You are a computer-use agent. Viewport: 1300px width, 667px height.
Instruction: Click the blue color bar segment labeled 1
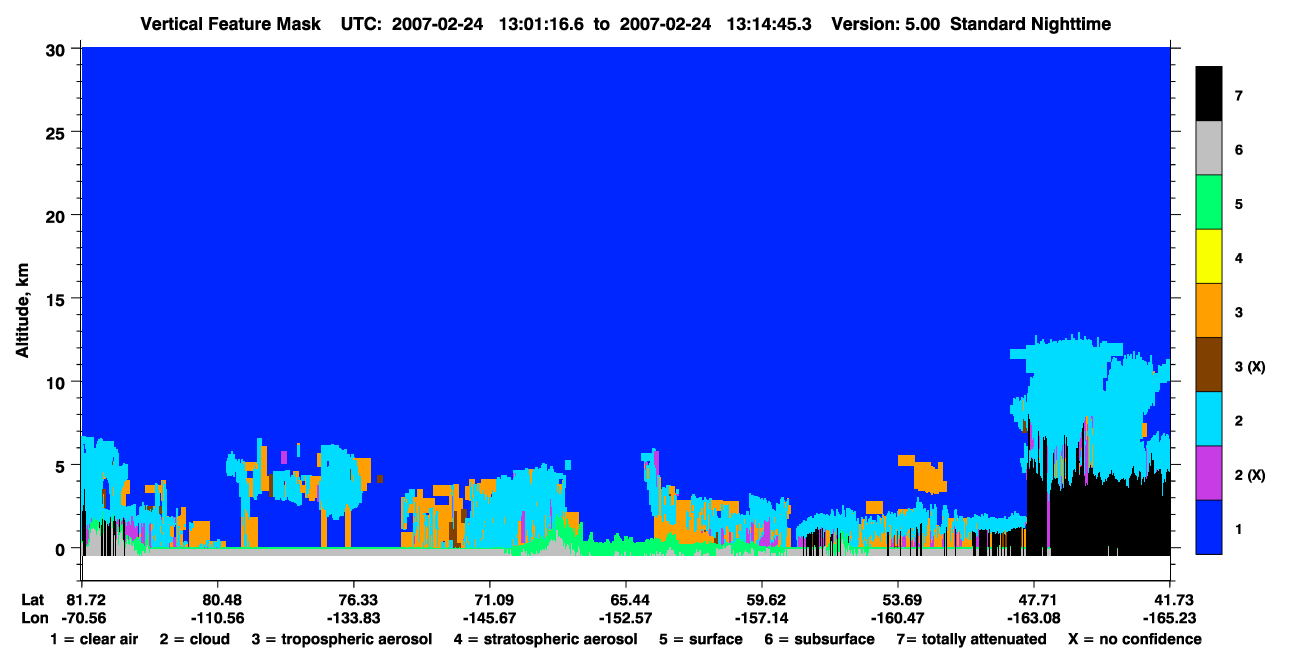click(1209, 527)
